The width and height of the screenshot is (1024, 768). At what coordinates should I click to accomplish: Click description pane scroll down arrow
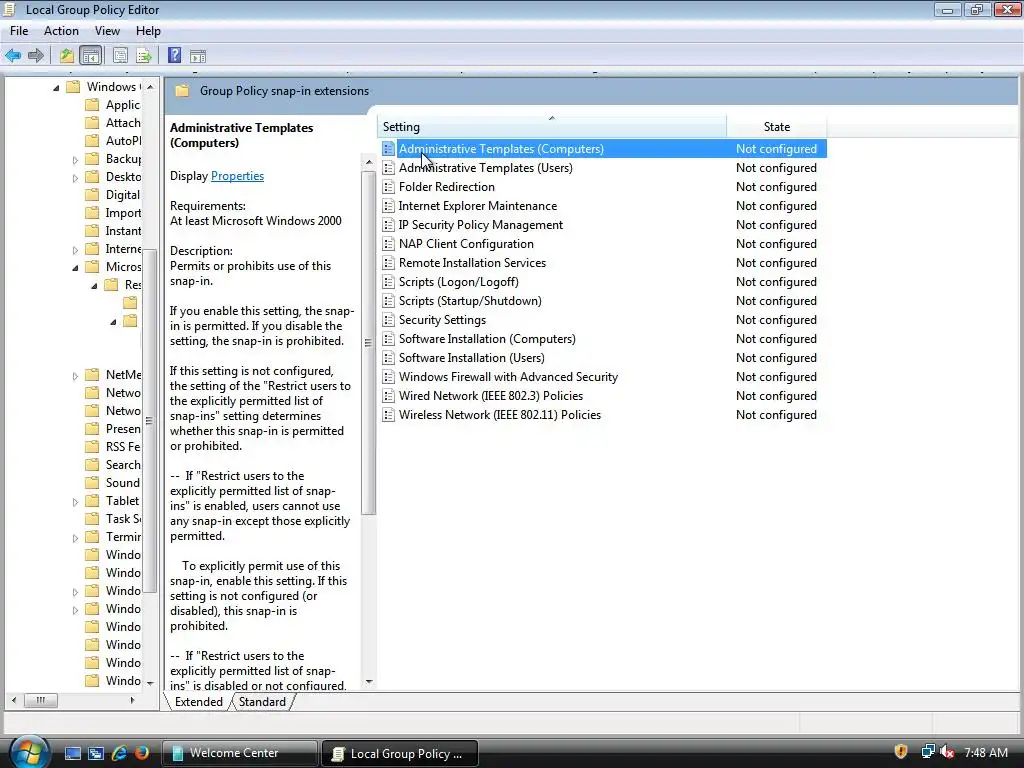[369, 682]
